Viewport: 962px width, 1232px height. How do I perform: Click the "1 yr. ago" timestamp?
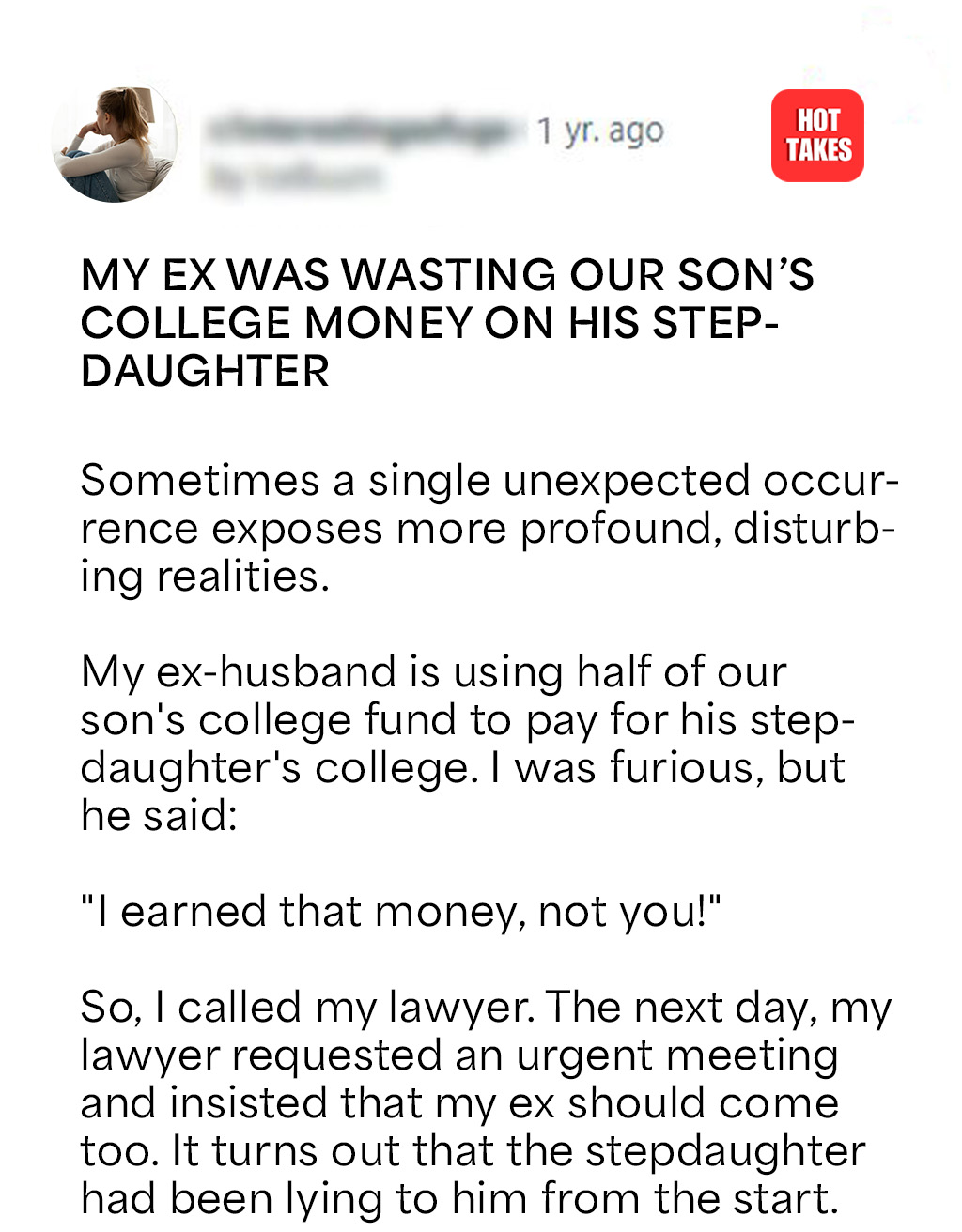(x=600, y=131)
